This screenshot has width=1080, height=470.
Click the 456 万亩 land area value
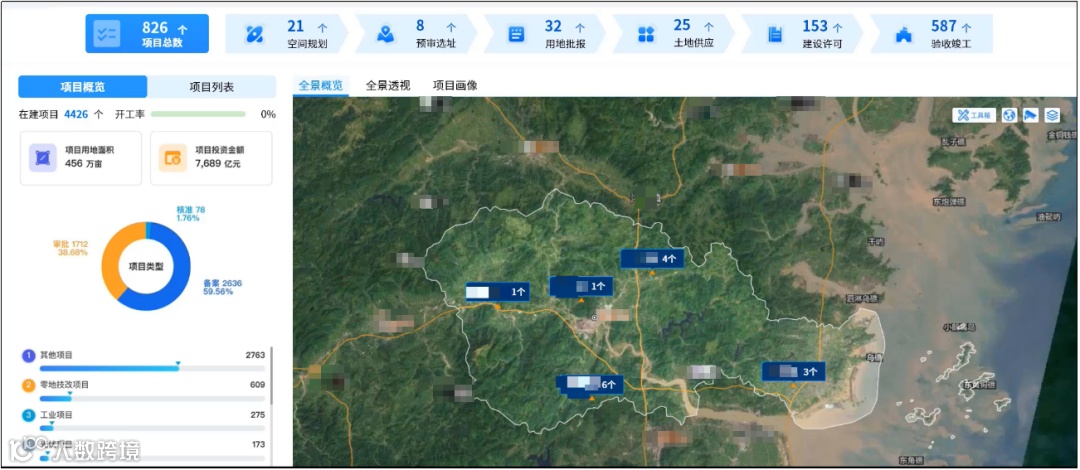[x=83, y=164]
